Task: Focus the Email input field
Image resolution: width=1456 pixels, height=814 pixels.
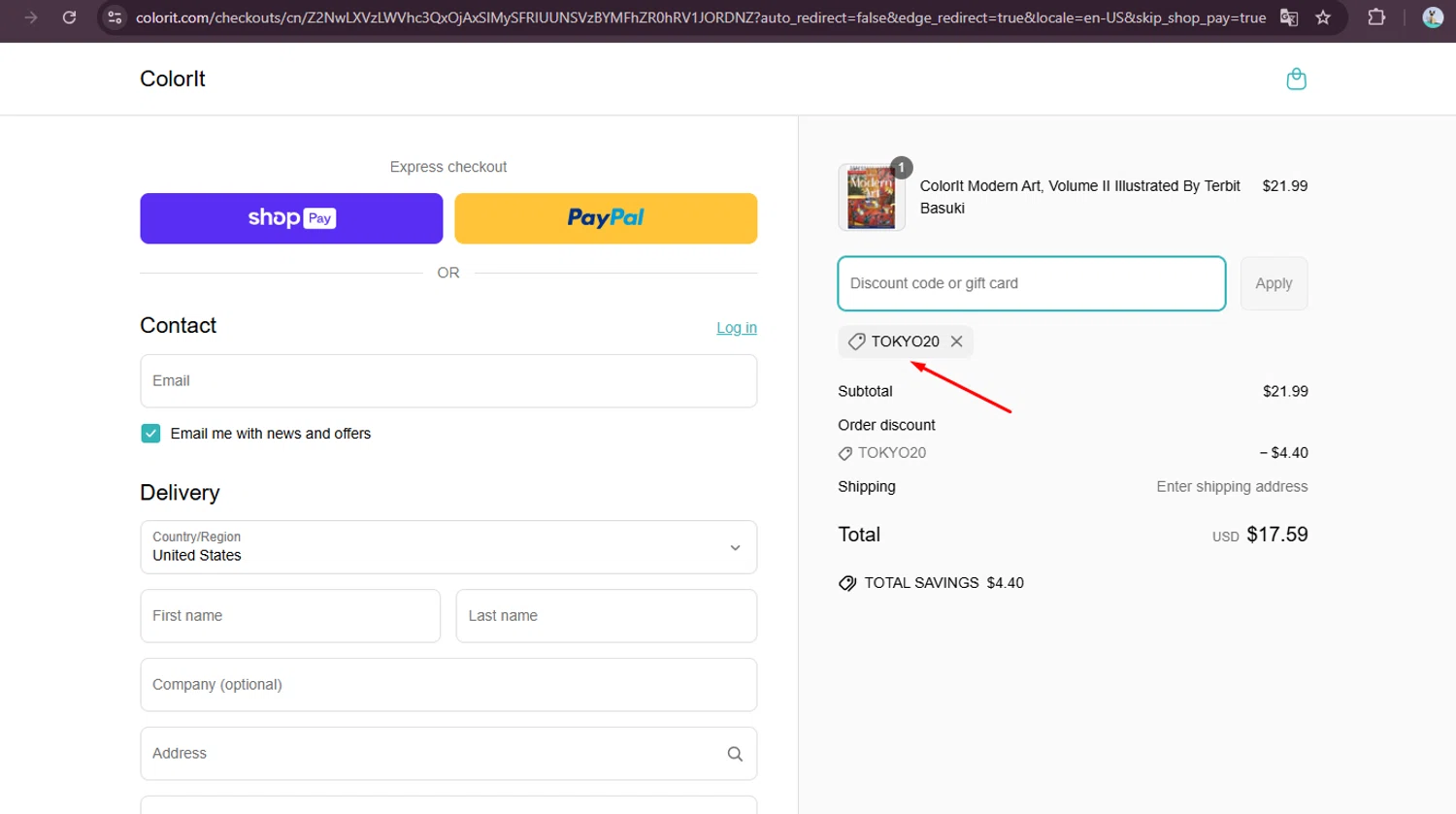Action: click(448, 381)
